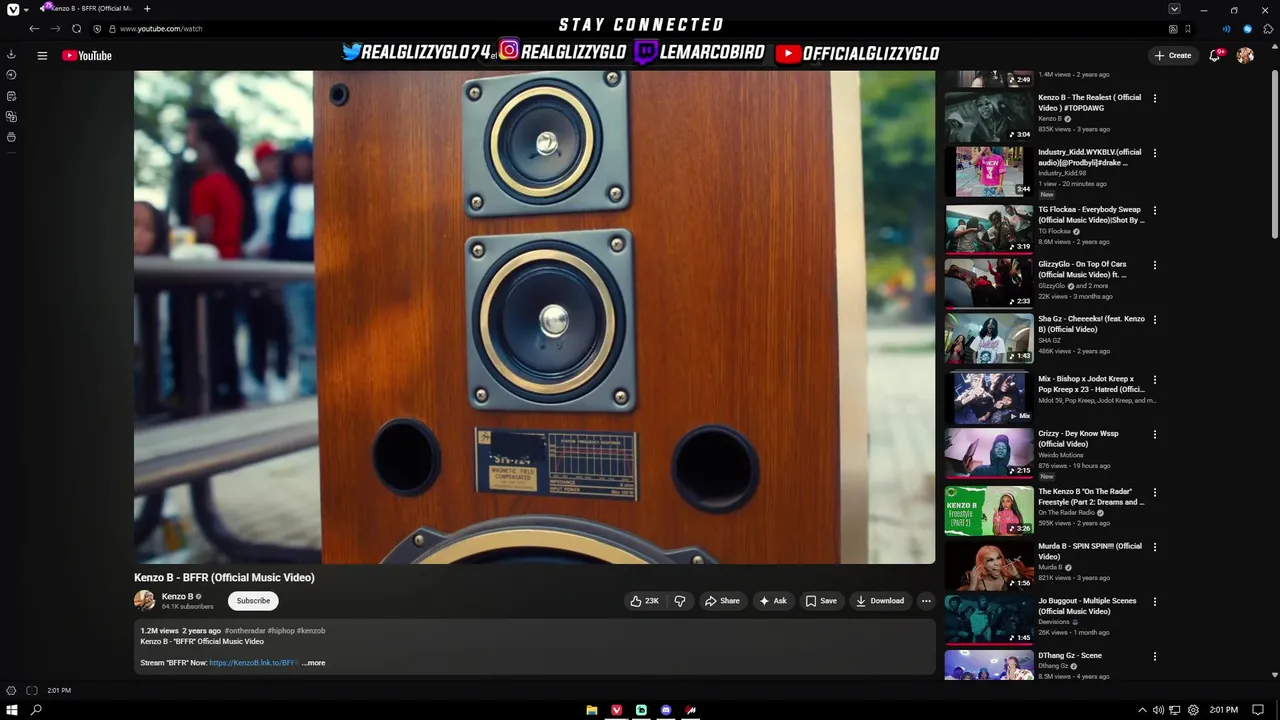Image resolution: width=1280 pixels, height=720 pixels.
Task: Open the History panel in sidebar
Action: pos(11,75)
